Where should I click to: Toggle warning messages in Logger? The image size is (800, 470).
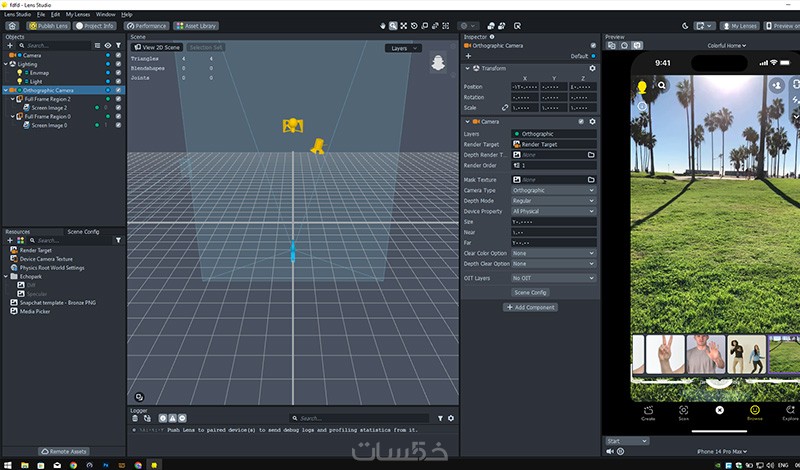coord(172,418)
